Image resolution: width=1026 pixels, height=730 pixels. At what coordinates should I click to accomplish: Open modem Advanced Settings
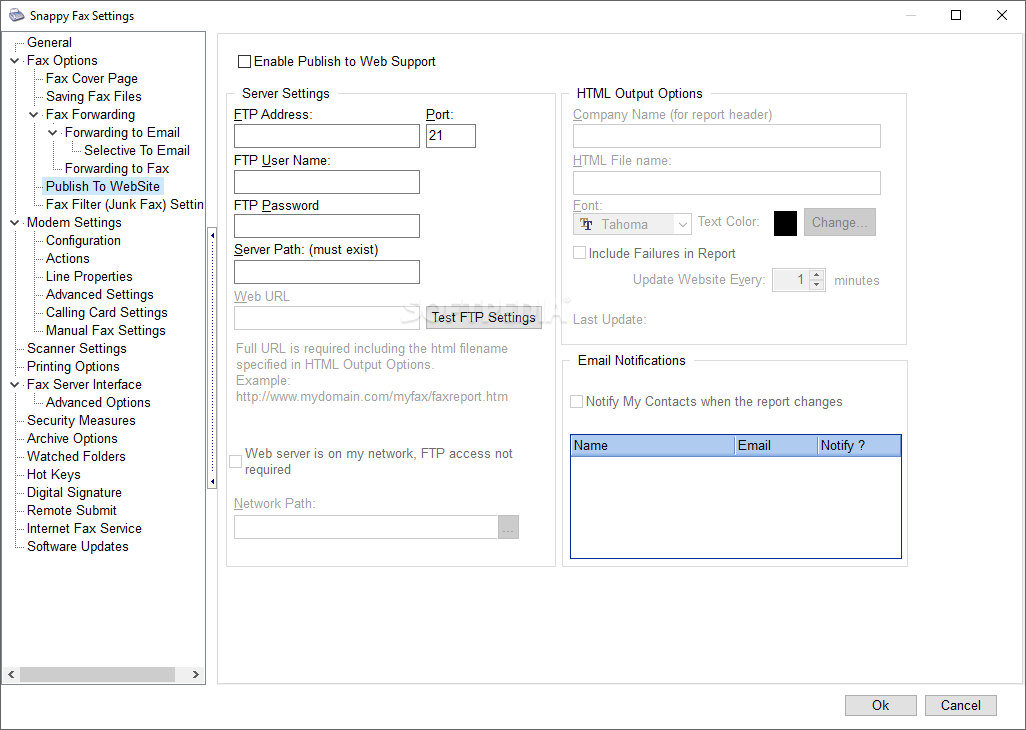tap(99, 294)
